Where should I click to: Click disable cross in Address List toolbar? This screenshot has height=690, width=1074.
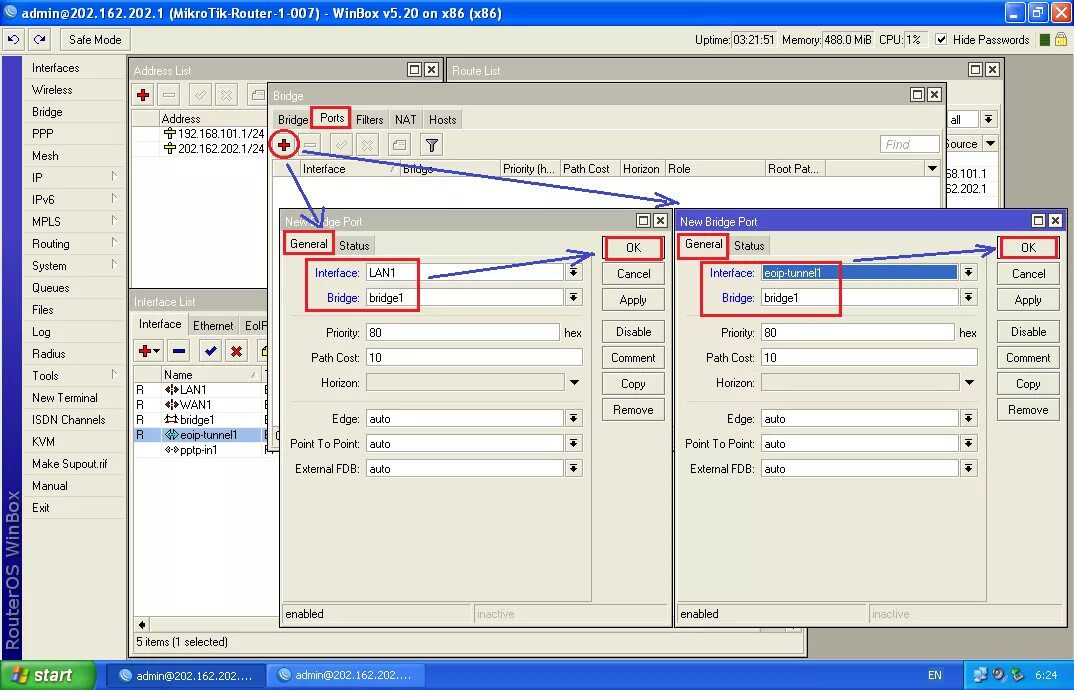[227, 95]
